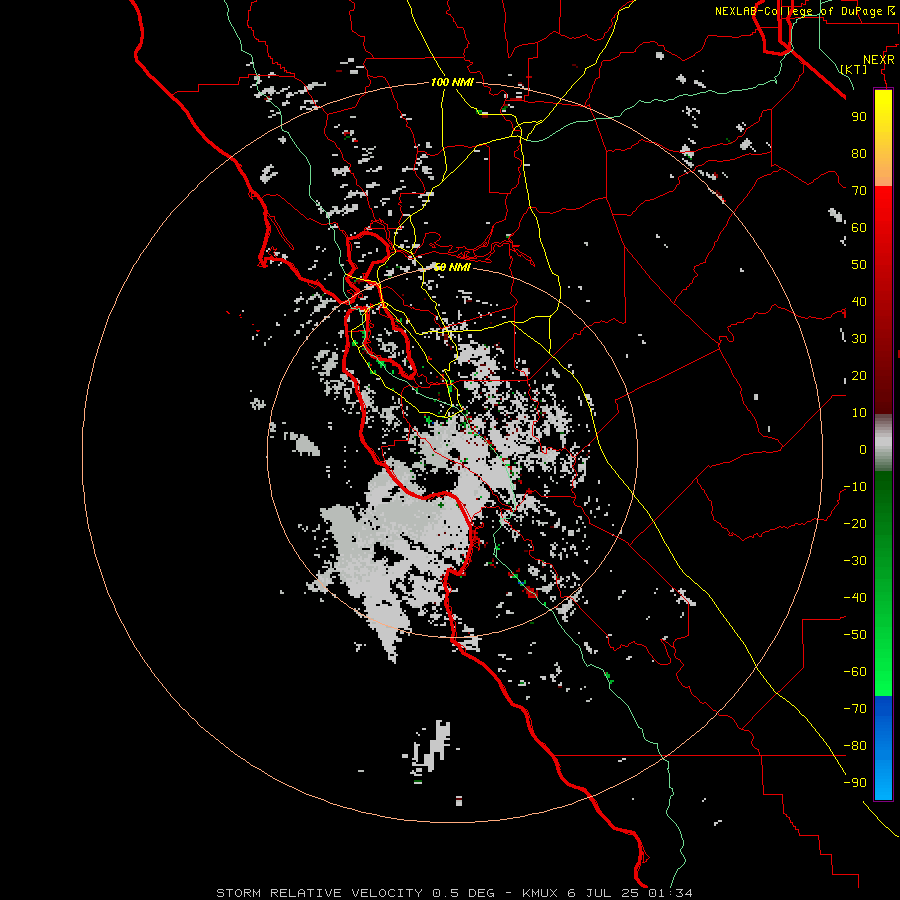
Task: Click the -70 value on the velocity scale
Action: 855,709
